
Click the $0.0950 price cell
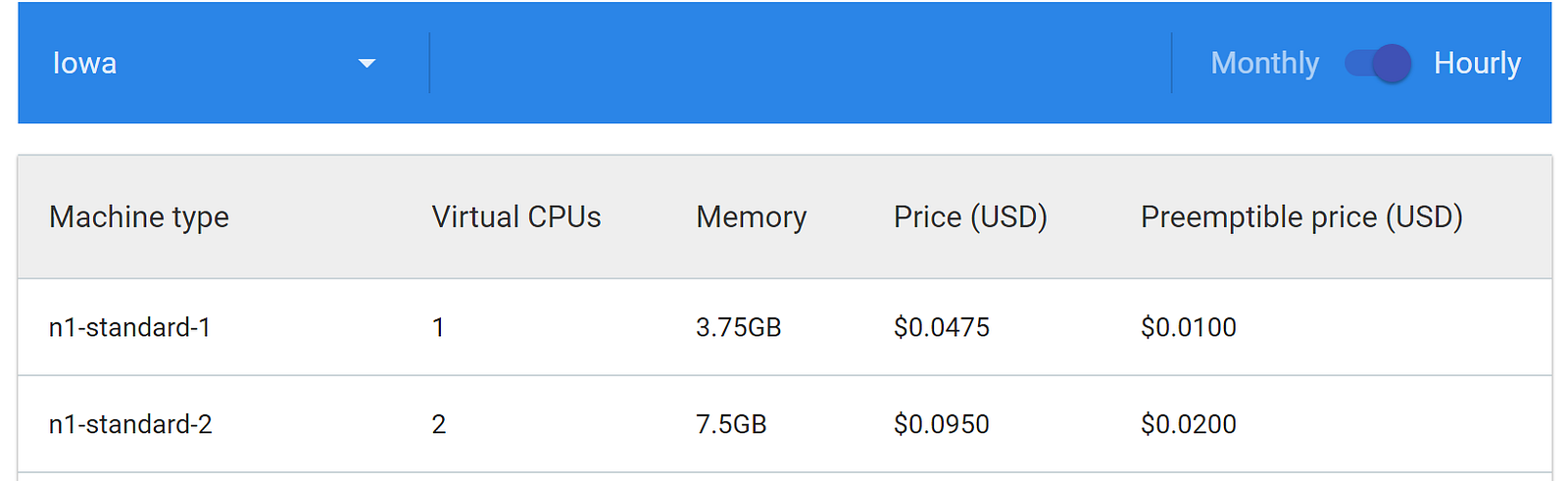coord(942,424)
